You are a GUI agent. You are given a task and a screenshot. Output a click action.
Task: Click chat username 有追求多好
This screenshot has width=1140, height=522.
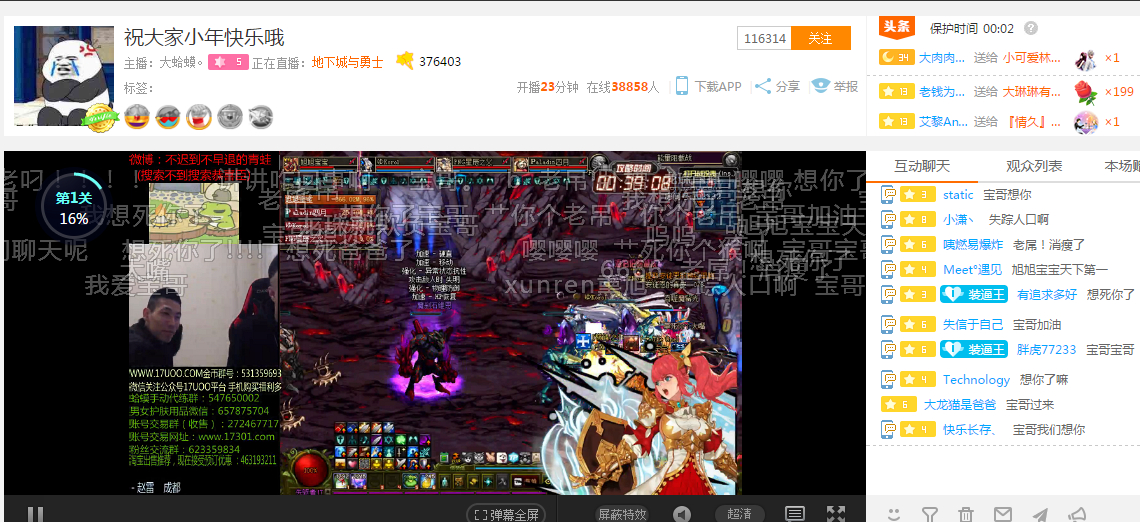(x=1047, y=294)
